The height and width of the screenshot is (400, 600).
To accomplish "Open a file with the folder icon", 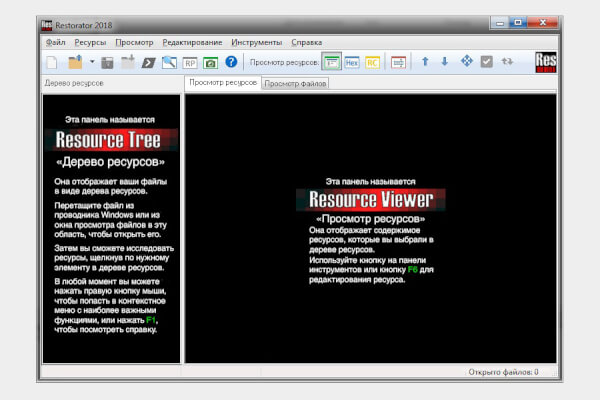I will coord(75,62).
